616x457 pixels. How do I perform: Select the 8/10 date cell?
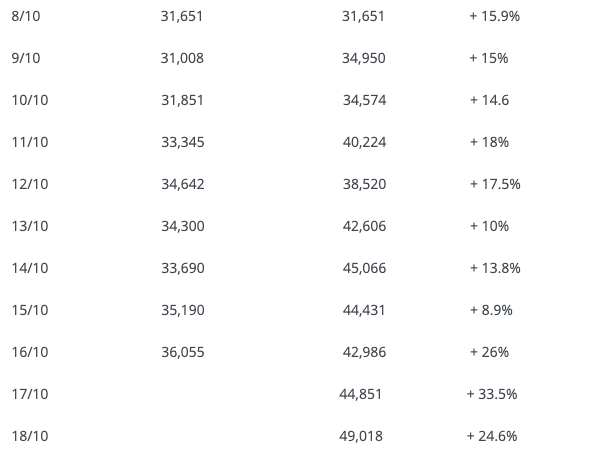click(26, 16)
